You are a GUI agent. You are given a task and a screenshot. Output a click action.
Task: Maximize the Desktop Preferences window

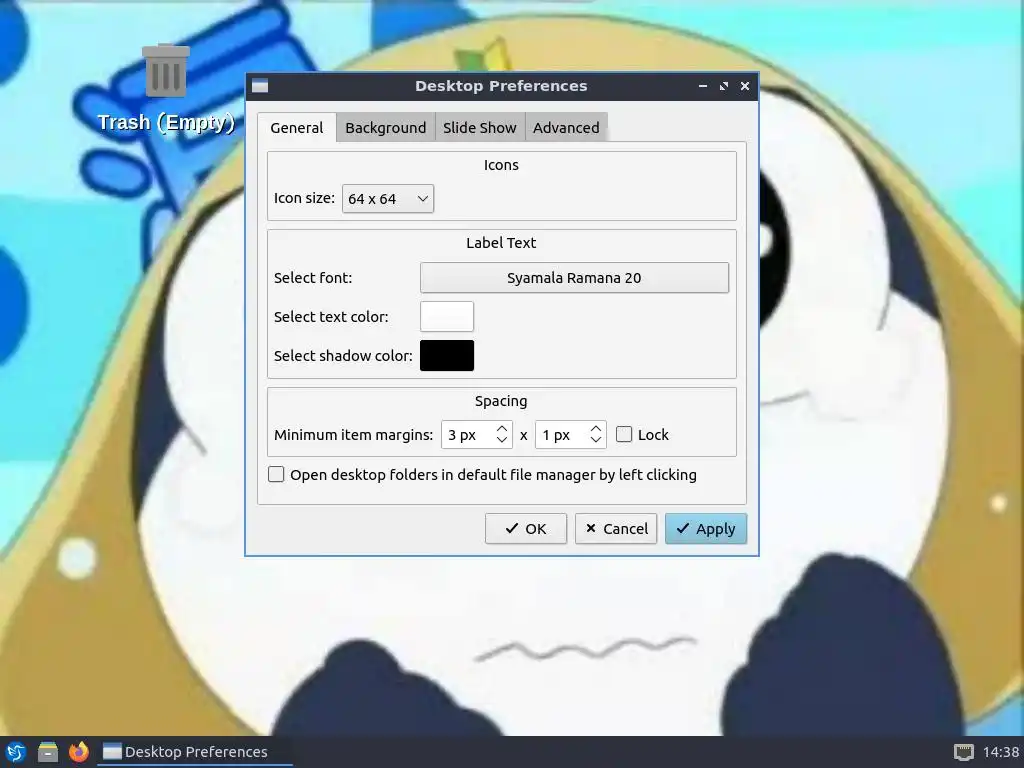(x=724, y=86)
